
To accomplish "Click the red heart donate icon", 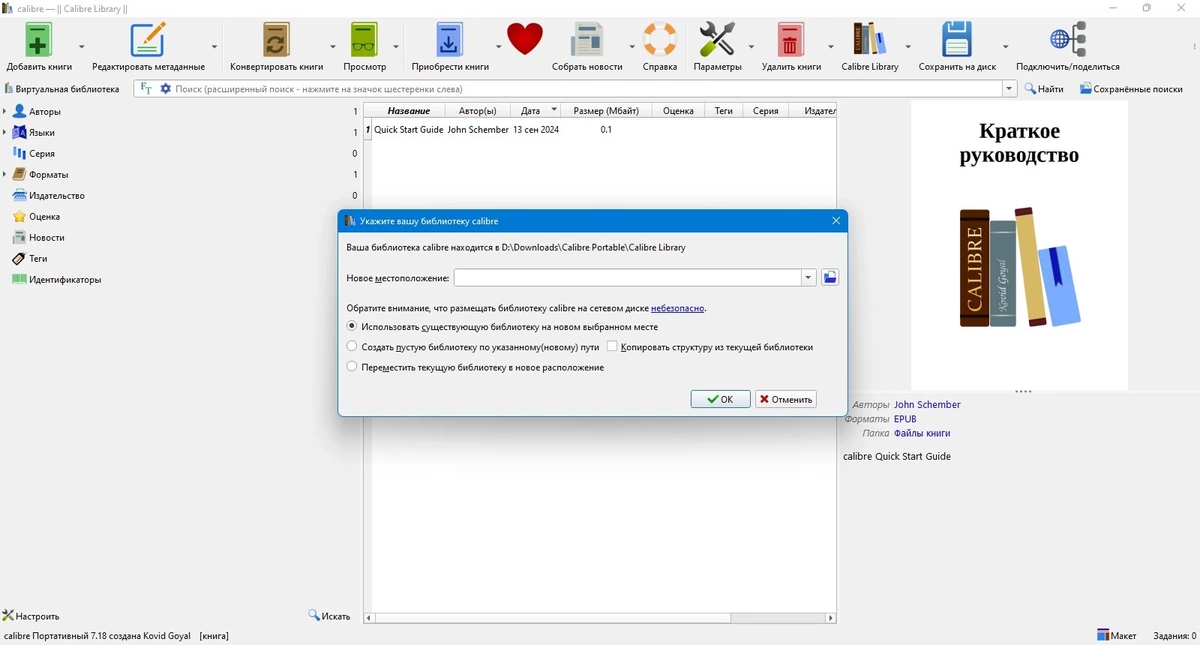I will tap(525, 40).
